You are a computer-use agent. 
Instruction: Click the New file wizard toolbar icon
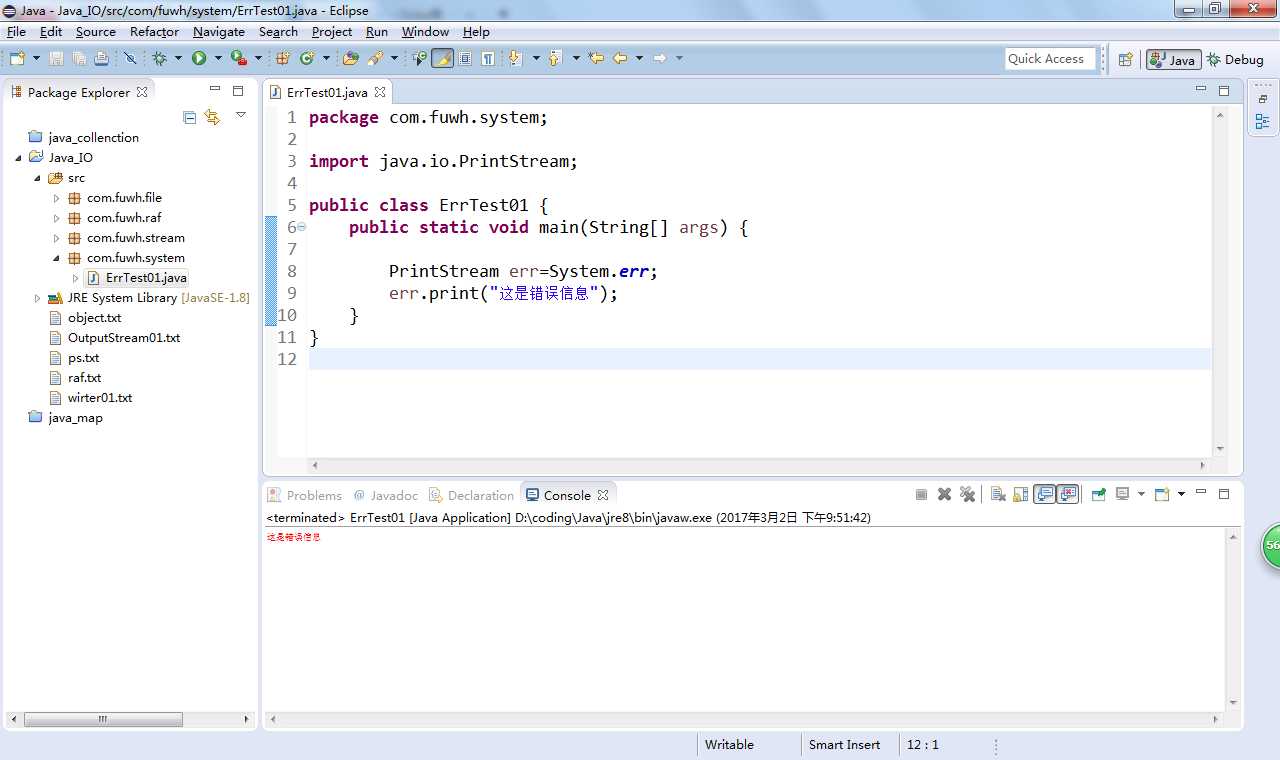pyautogui.click(x=17, y=58)
